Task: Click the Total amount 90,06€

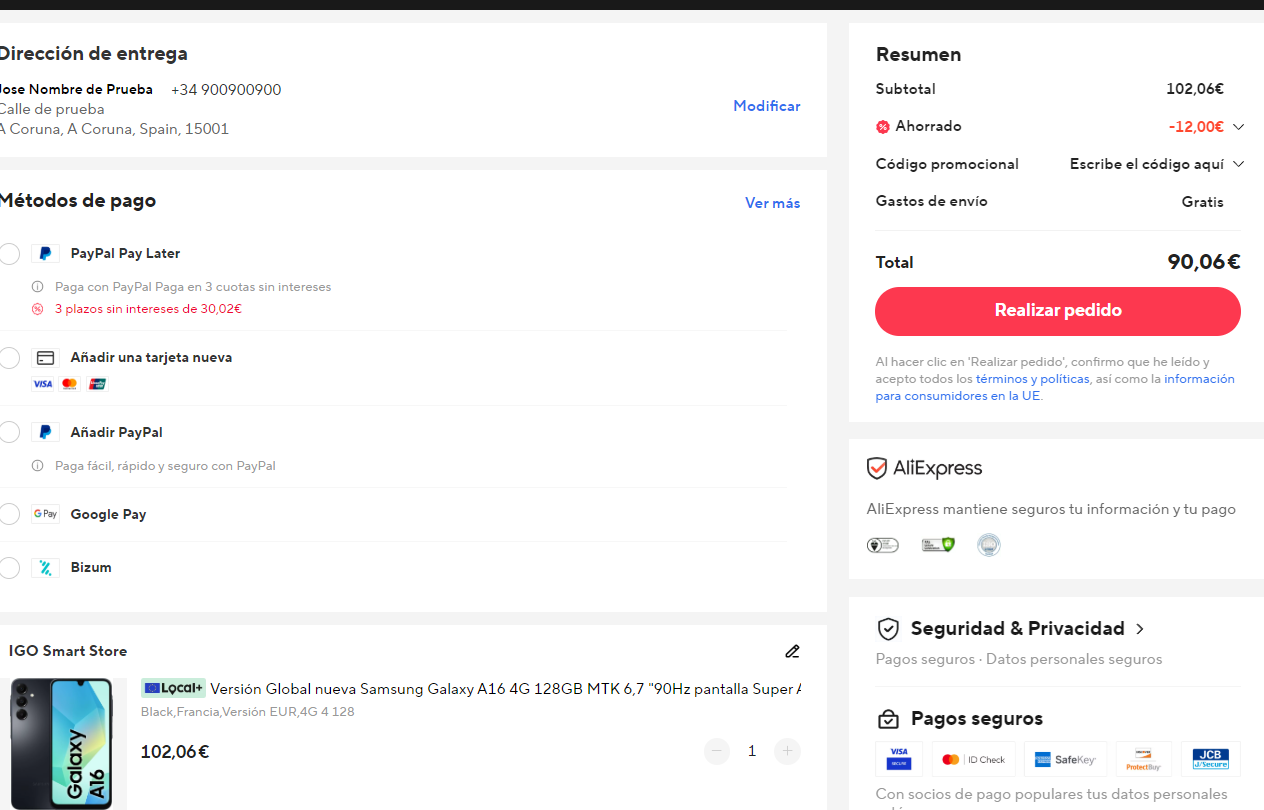Action: click(x=1204, y=262)
